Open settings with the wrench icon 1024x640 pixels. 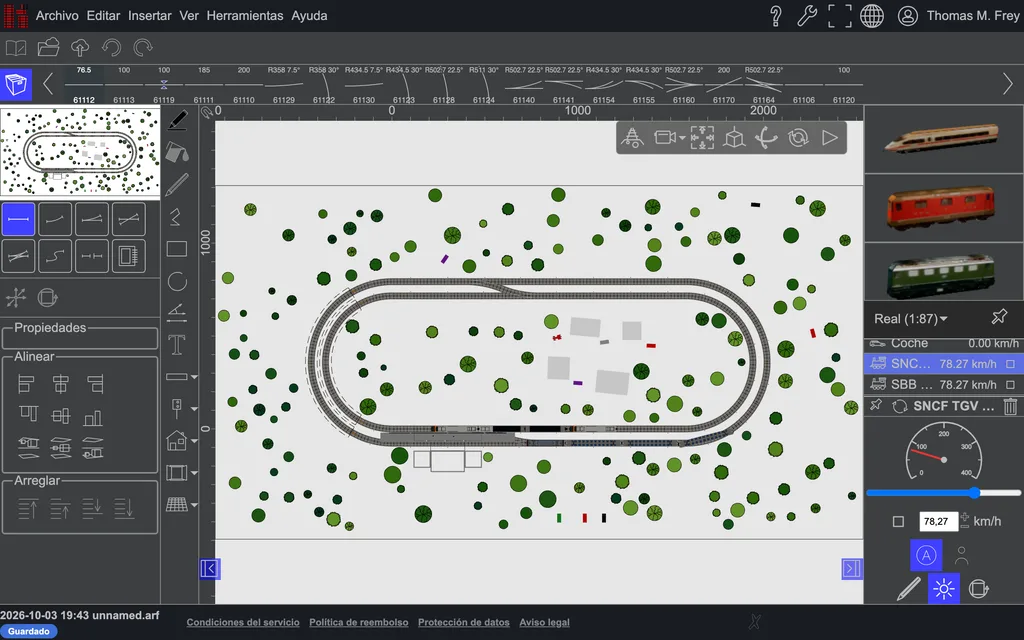807,16
